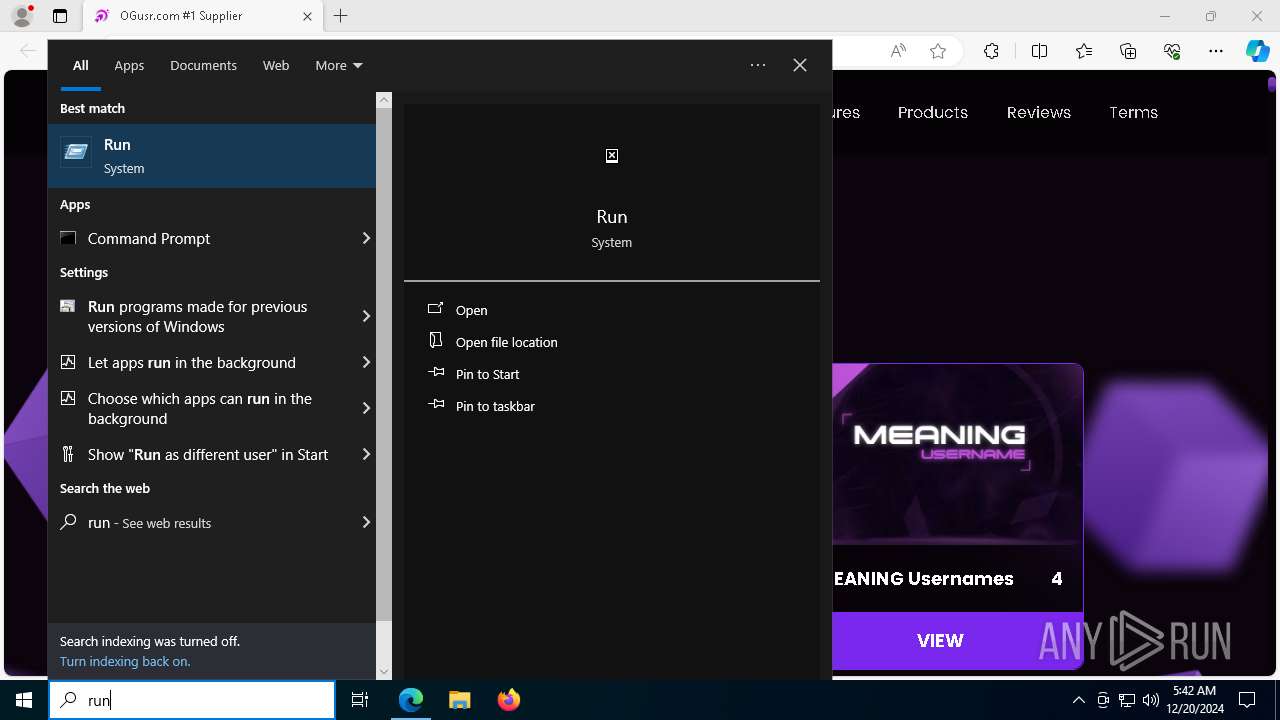Click the broken image icon above Run
Viewport: 1280px width, 720px height.
612,156
